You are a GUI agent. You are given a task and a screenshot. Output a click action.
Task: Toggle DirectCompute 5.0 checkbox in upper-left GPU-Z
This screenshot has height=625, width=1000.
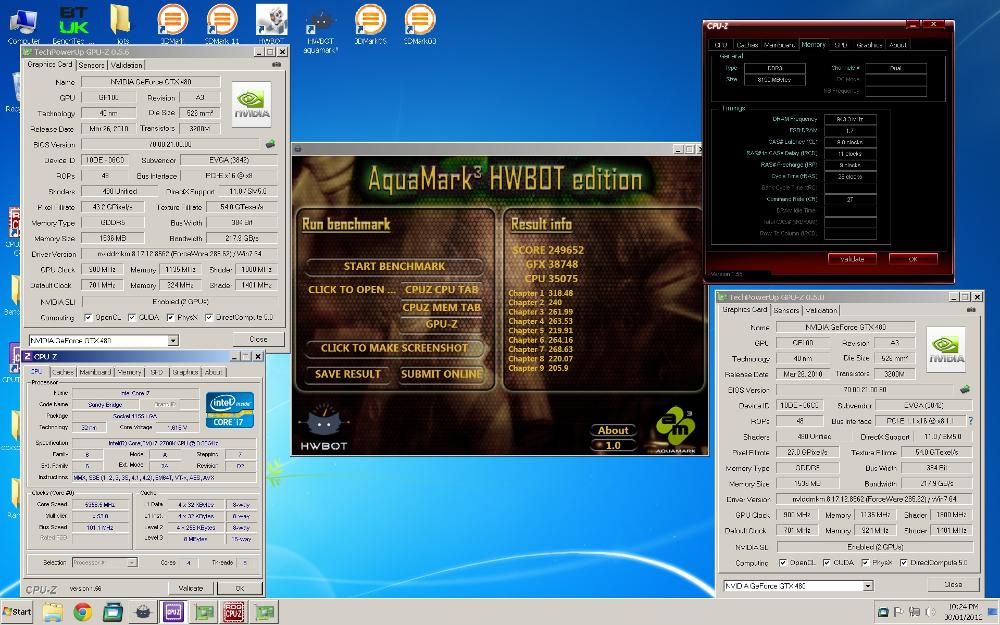point(209,317)
